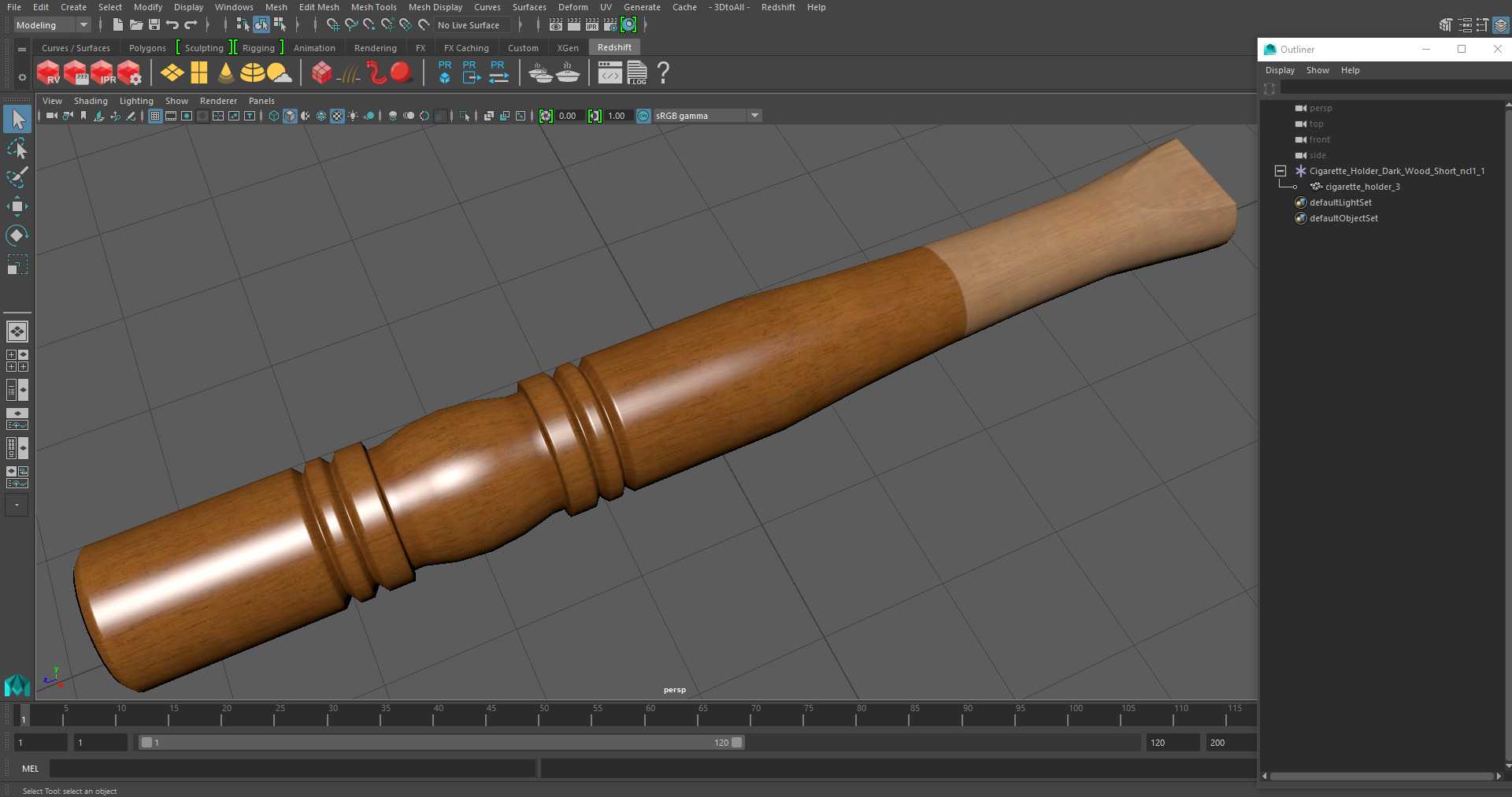Open the sRGB gamma view transform dropdown
Image resolution: width=1512 pixels, height=797 pixels.
coord(708,116)
